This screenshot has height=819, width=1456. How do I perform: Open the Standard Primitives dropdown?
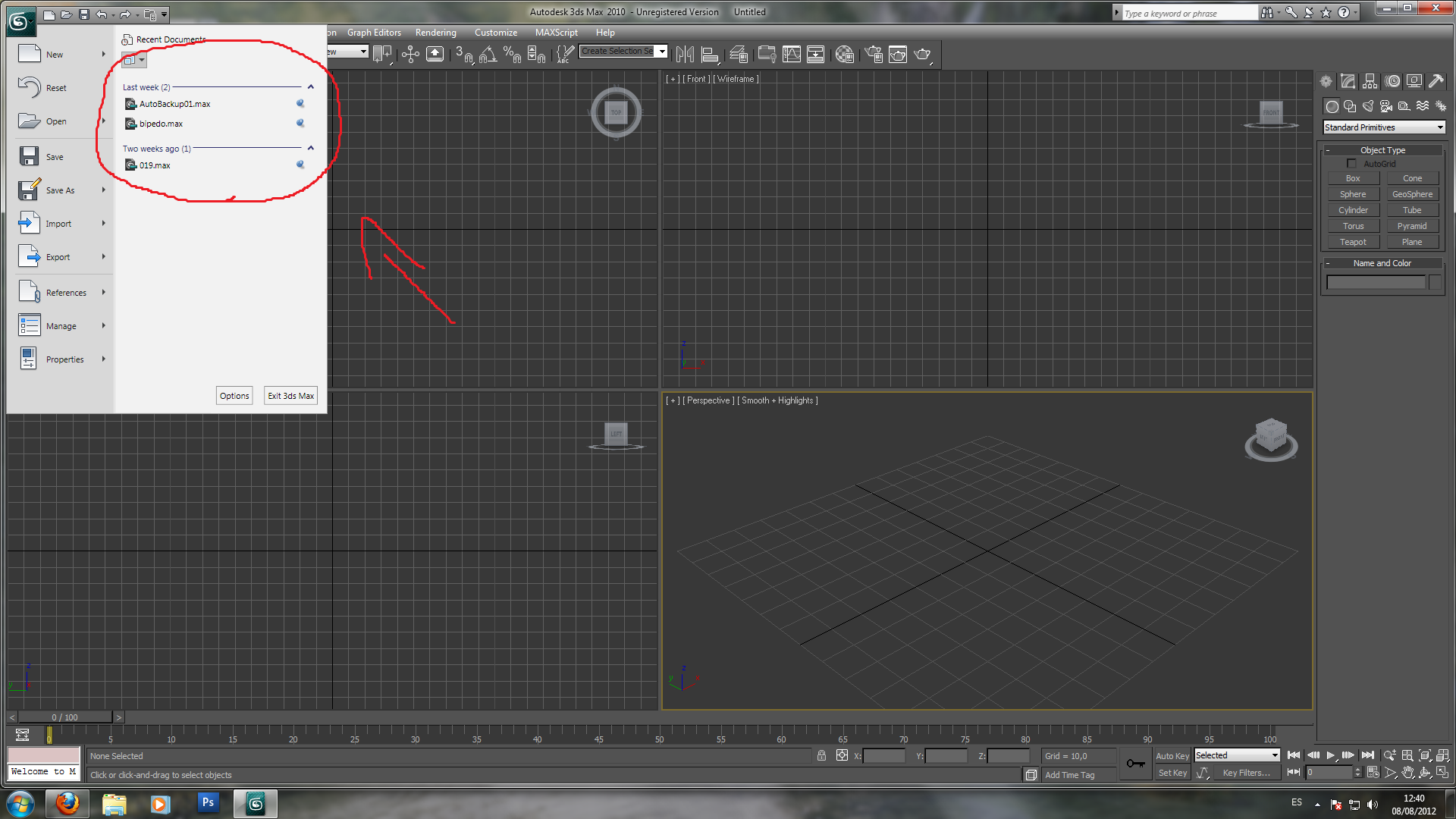click(1384, 127)
